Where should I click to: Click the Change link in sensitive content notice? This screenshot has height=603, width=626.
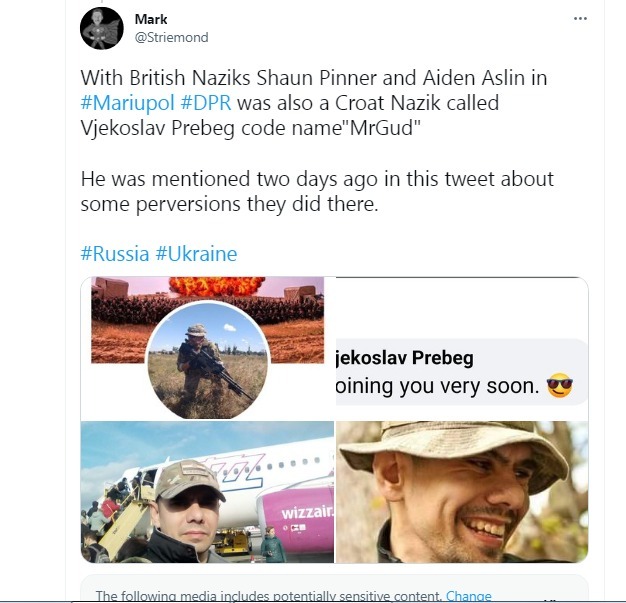tap(469, 597)
